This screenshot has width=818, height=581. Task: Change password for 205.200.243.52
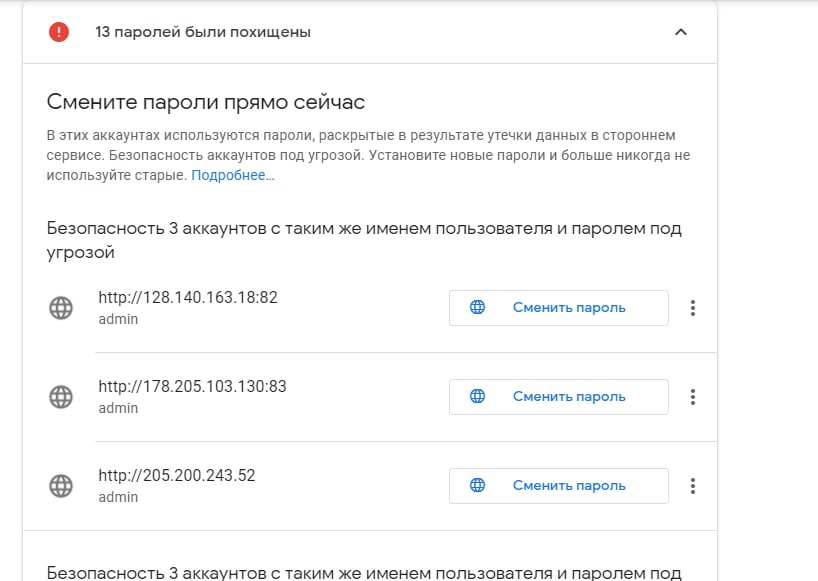pos(559,486)
